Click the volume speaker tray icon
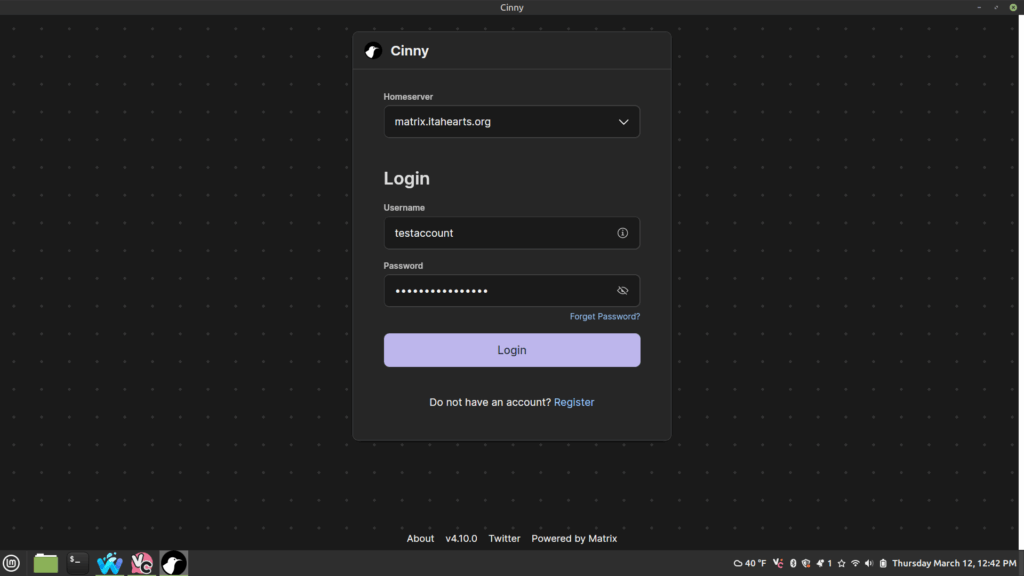The image size is (1024, 576). tap(868, 563)
